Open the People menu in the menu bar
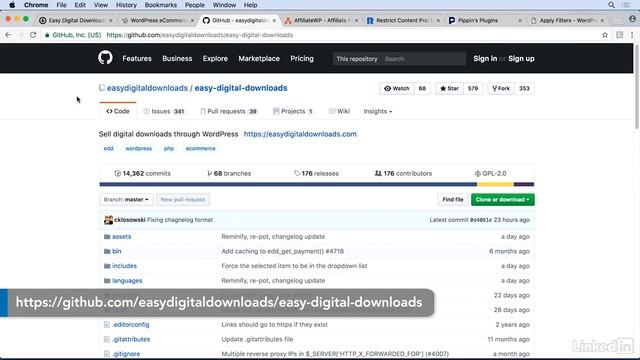Viewport: 640px width, 360px height. pyautogui.click(x=195, y=5)
